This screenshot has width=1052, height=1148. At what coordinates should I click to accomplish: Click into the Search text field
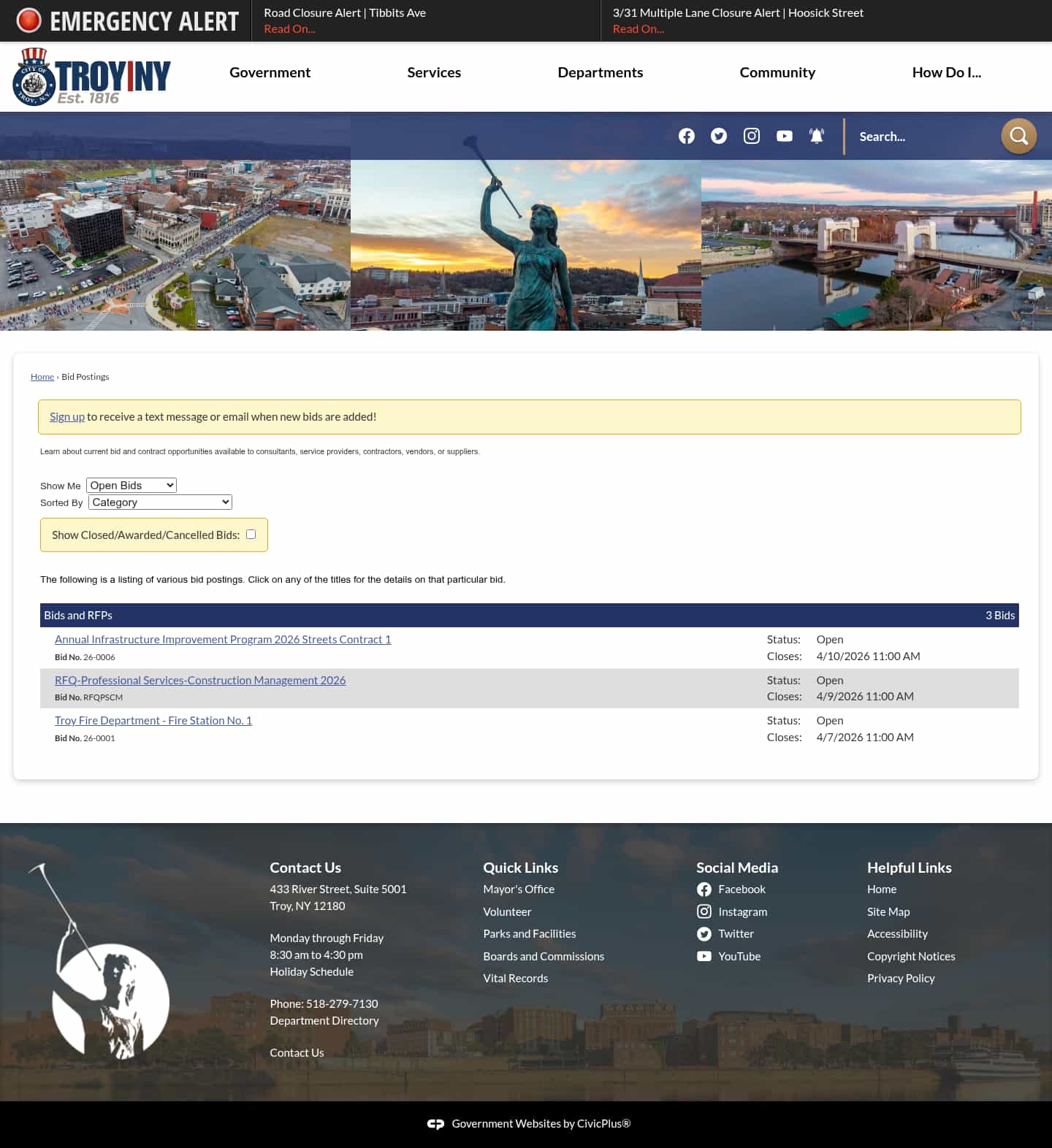tap(924, 137)
